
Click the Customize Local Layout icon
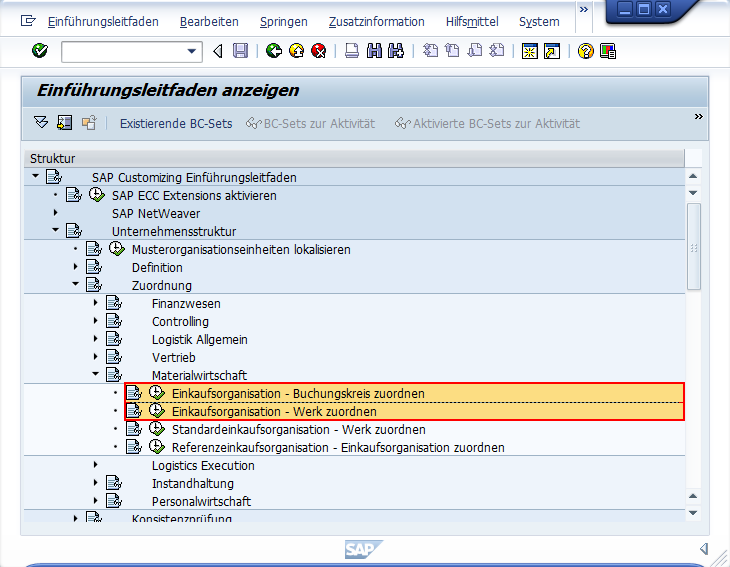click(x=608, y=51)
